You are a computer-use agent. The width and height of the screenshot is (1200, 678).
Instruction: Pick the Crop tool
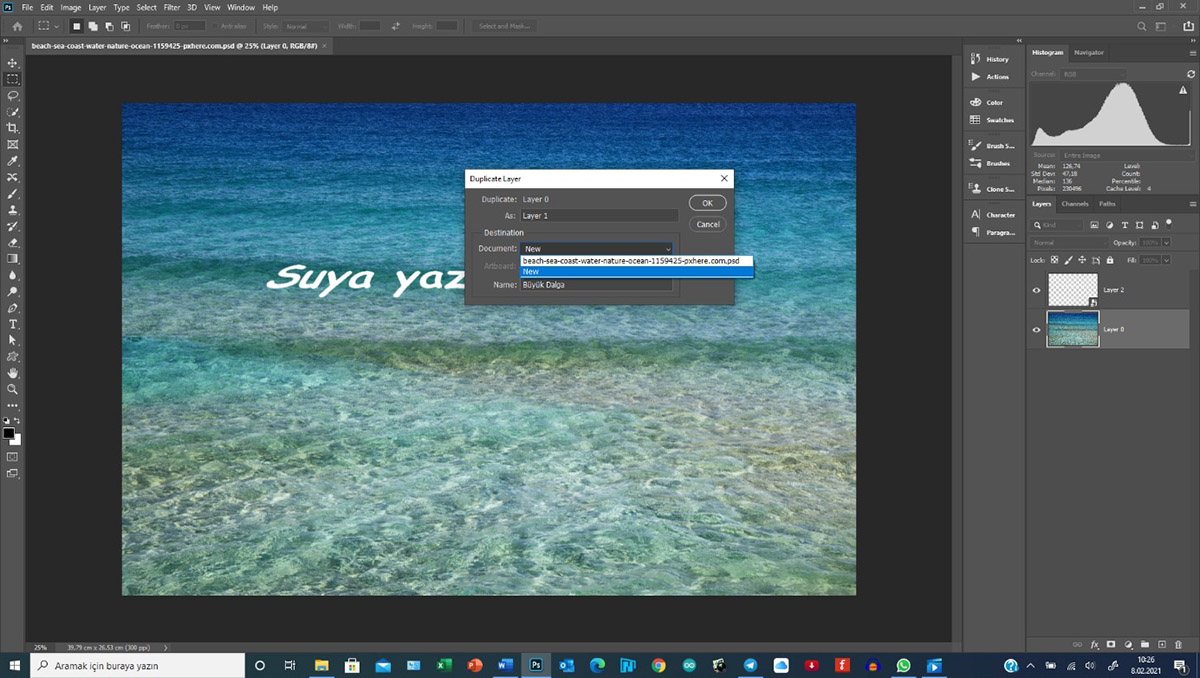[x=13, y=129]
